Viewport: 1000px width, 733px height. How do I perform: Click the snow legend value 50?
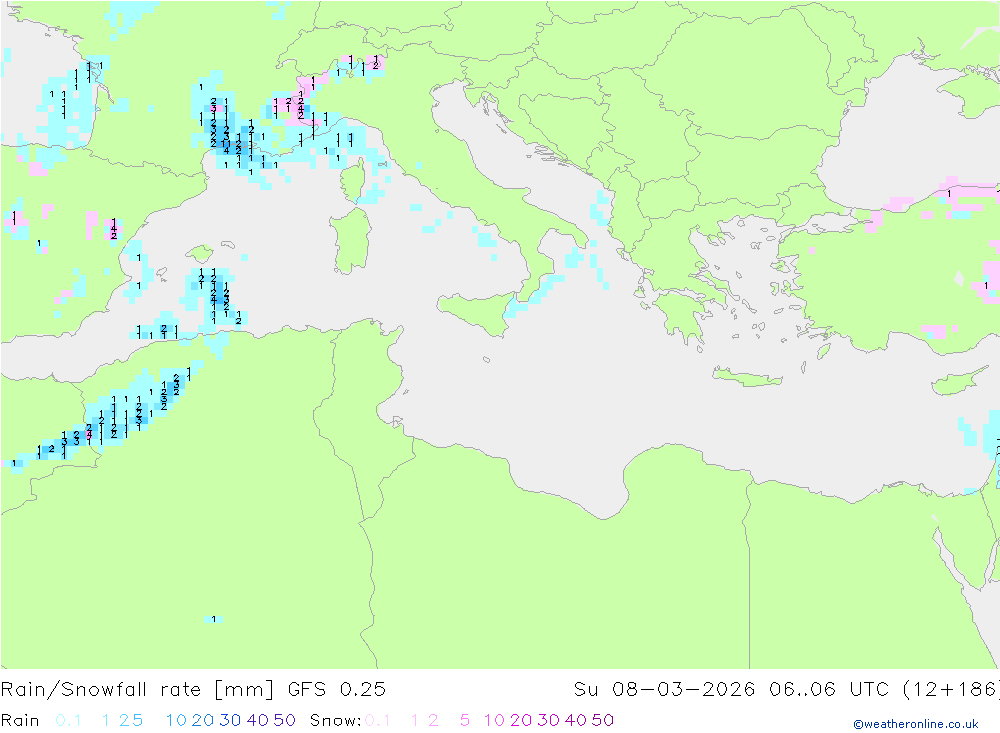point(603,720)
